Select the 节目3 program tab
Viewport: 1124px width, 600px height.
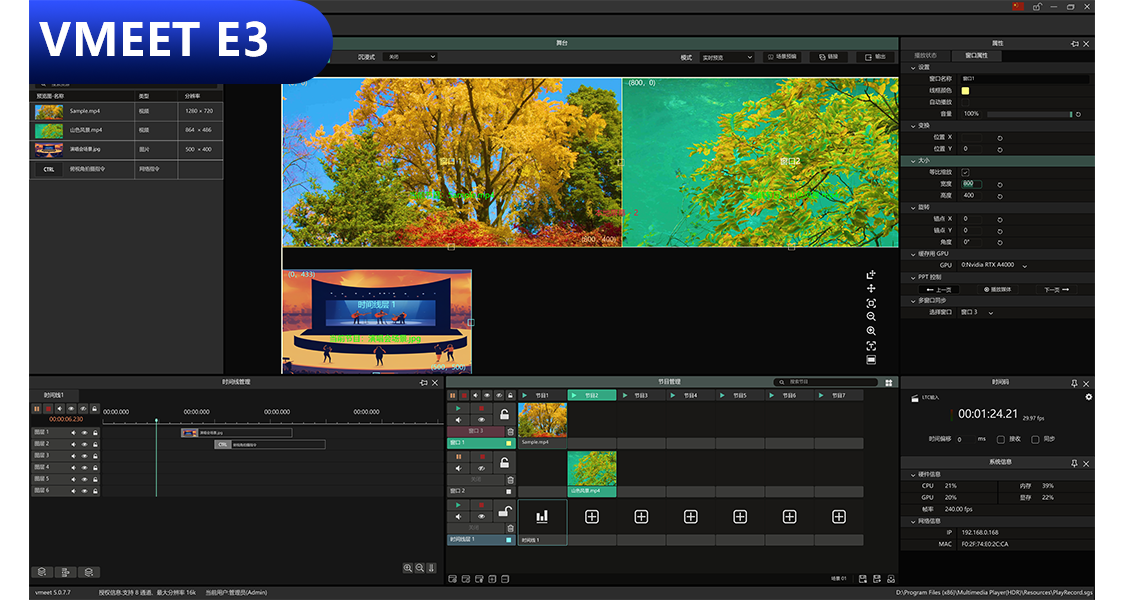pos(640,396)
